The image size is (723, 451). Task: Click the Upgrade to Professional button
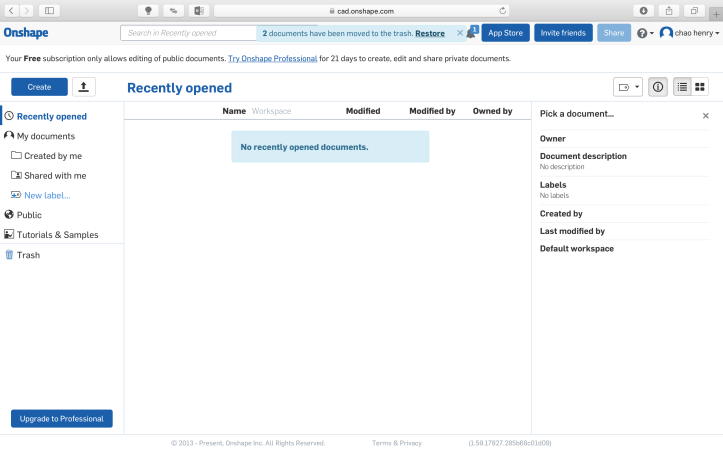[62, 418]
